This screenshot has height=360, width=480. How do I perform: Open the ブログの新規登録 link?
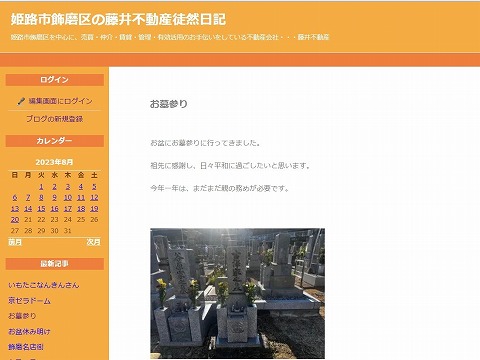(x=55, y=119)
